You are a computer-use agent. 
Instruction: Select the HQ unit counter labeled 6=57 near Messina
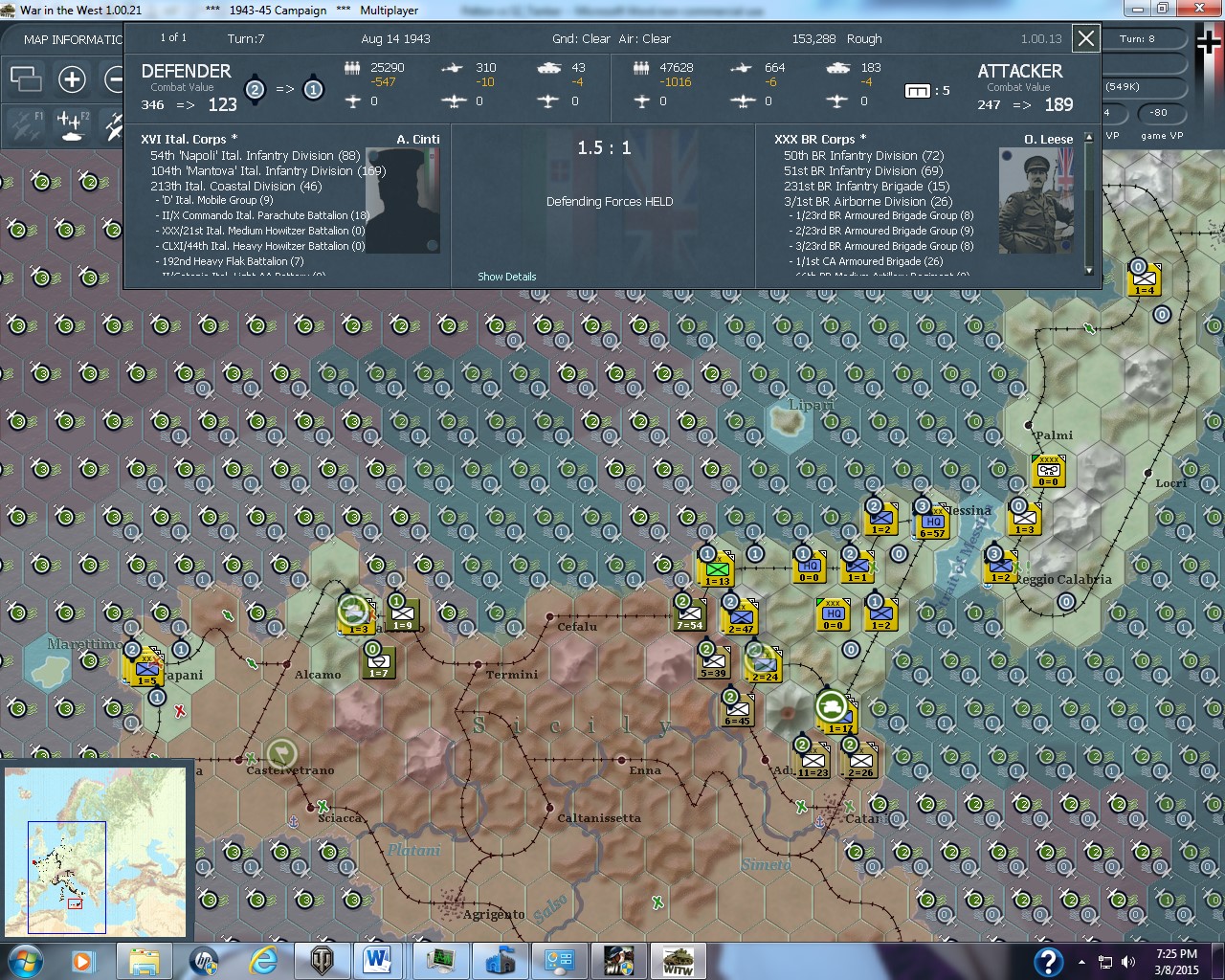932,523
